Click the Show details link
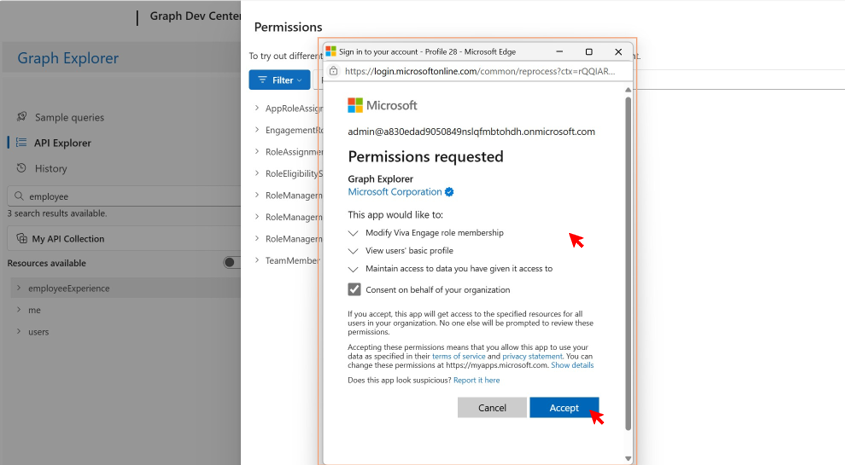This screenshot has width=845, height=465. (572, 365)
